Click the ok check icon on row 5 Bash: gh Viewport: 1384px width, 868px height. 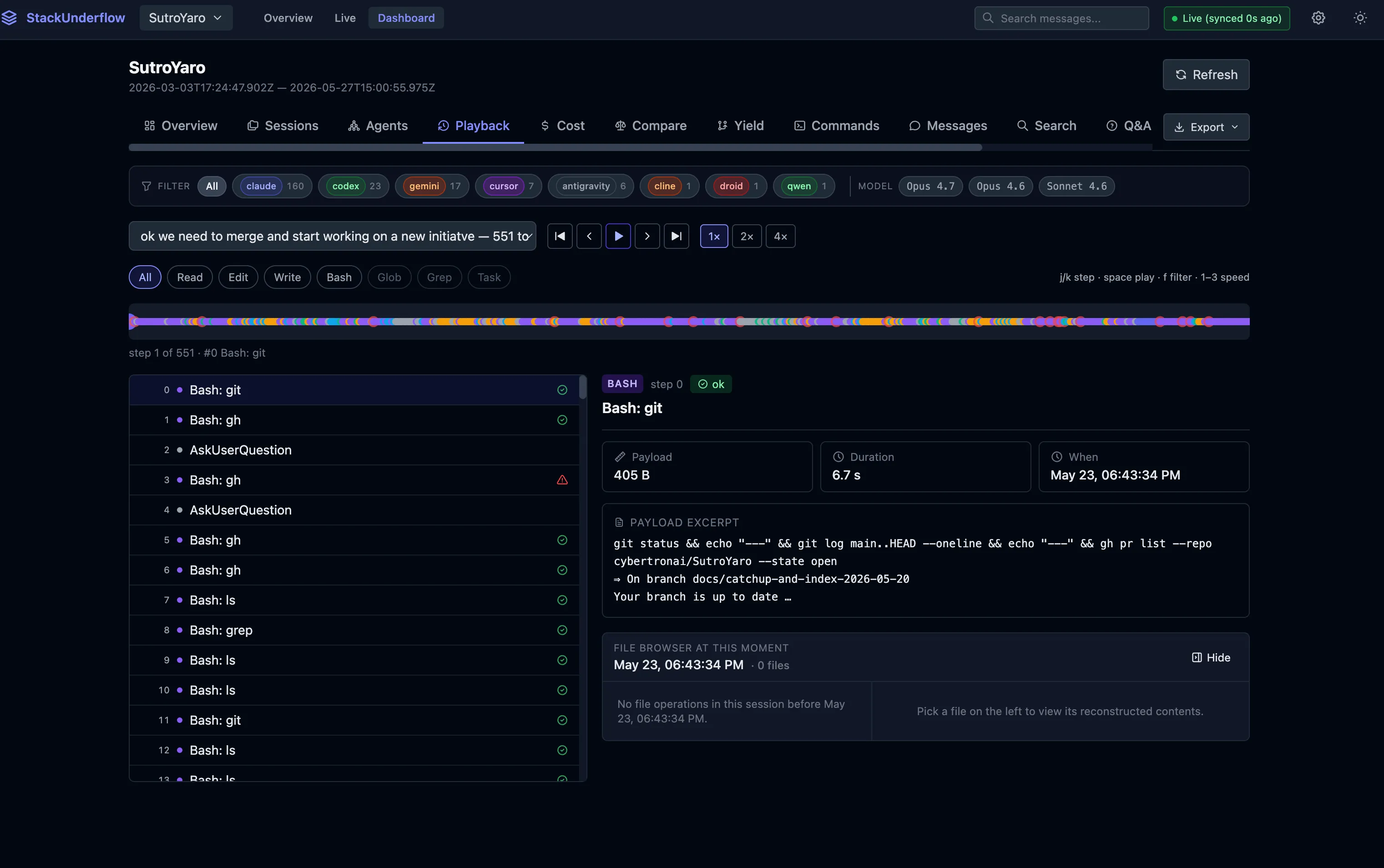[x=562, y=540]
